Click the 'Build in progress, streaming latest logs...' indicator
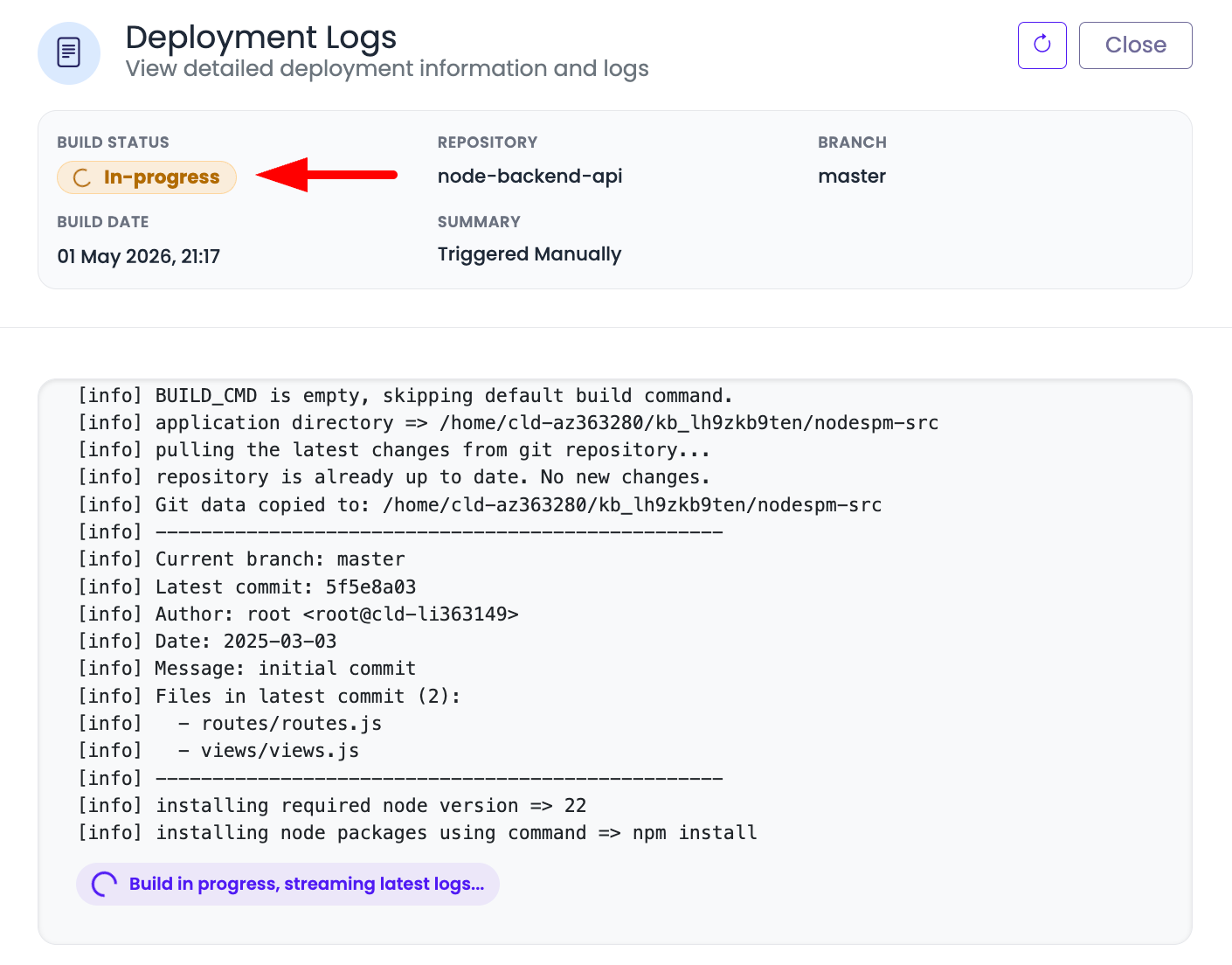Image resolution: width=1232 pixels, height=965 pixels. tap(287, 884)
